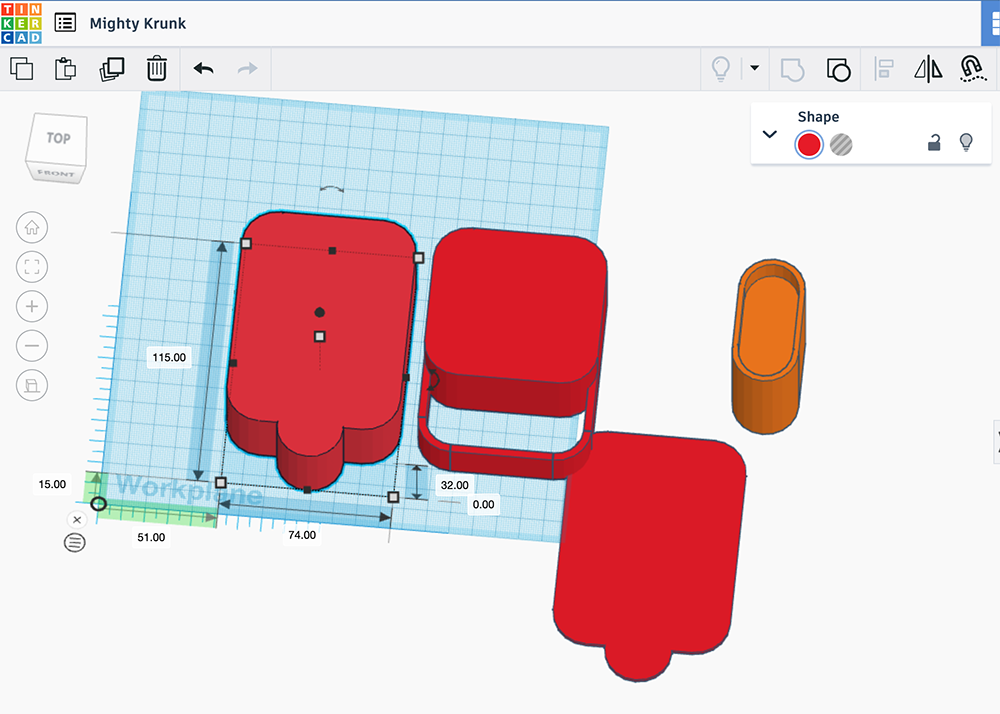Switch to orthographic view toggle
The width and height of the screenshot is (1000, 714).
[32, 385]
